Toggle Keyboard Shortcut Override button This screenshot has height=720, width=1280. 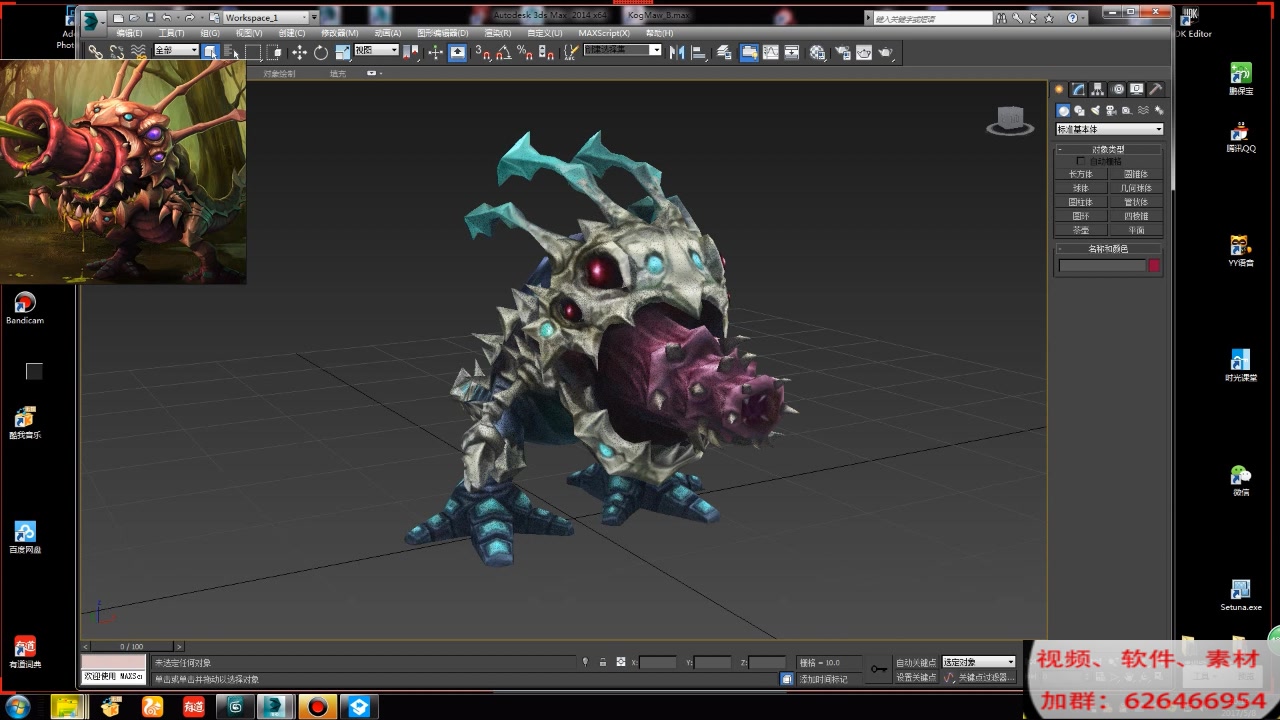[457, 52]
